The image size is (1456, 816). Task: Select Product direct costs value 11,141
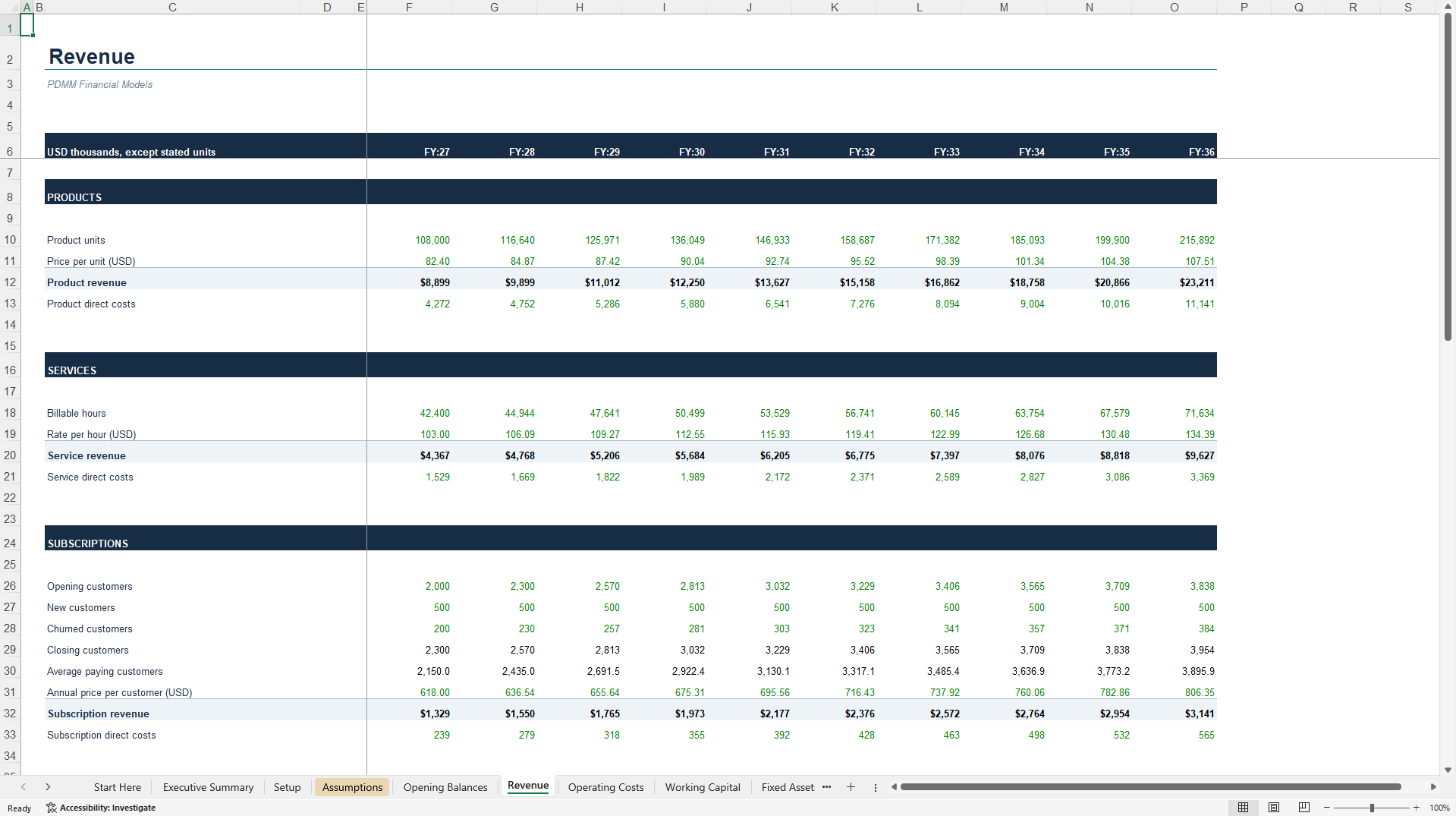click(1200, 304)
